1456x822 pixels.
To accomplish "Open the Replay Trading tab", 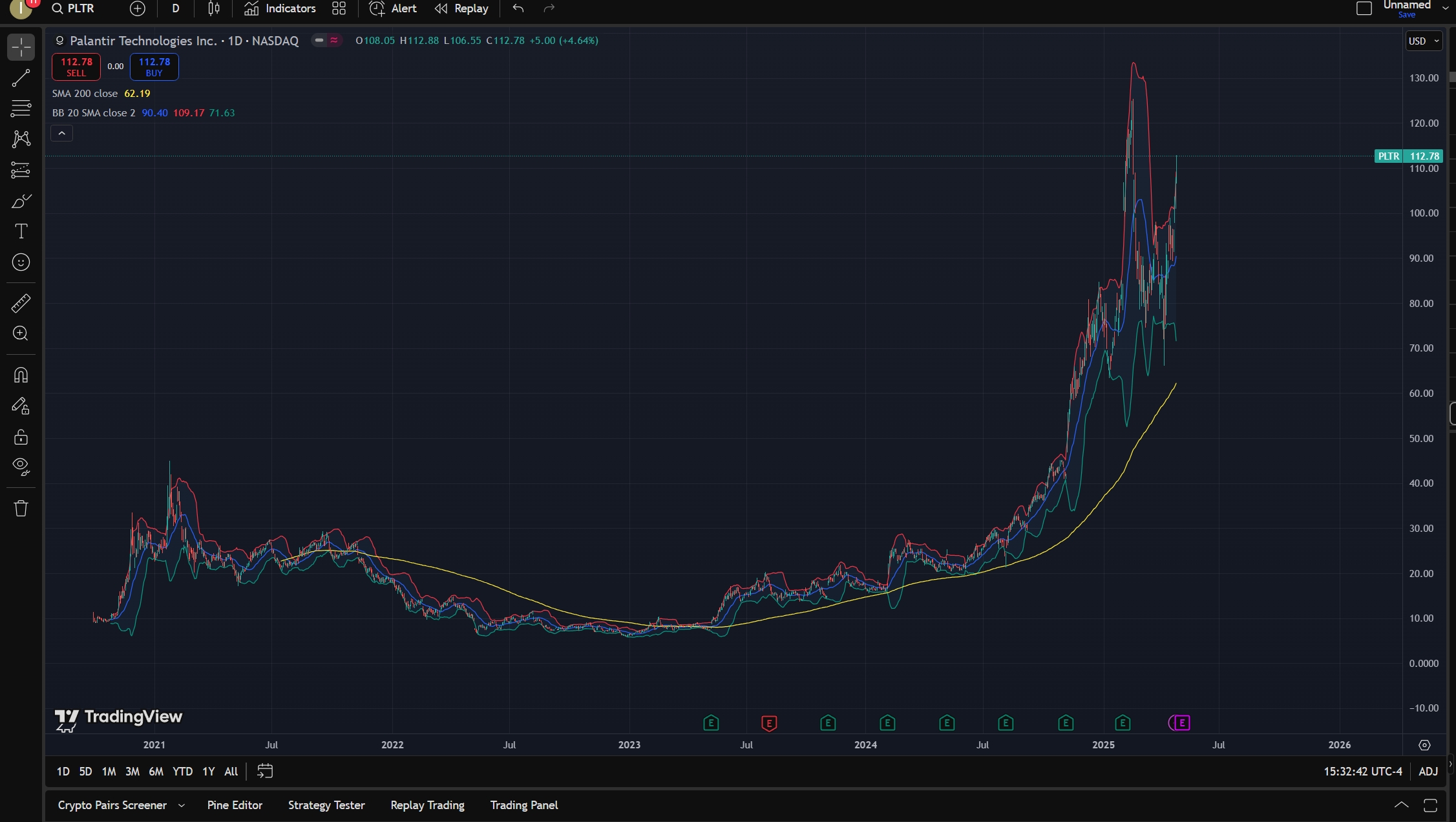I will tap(427, 805).
